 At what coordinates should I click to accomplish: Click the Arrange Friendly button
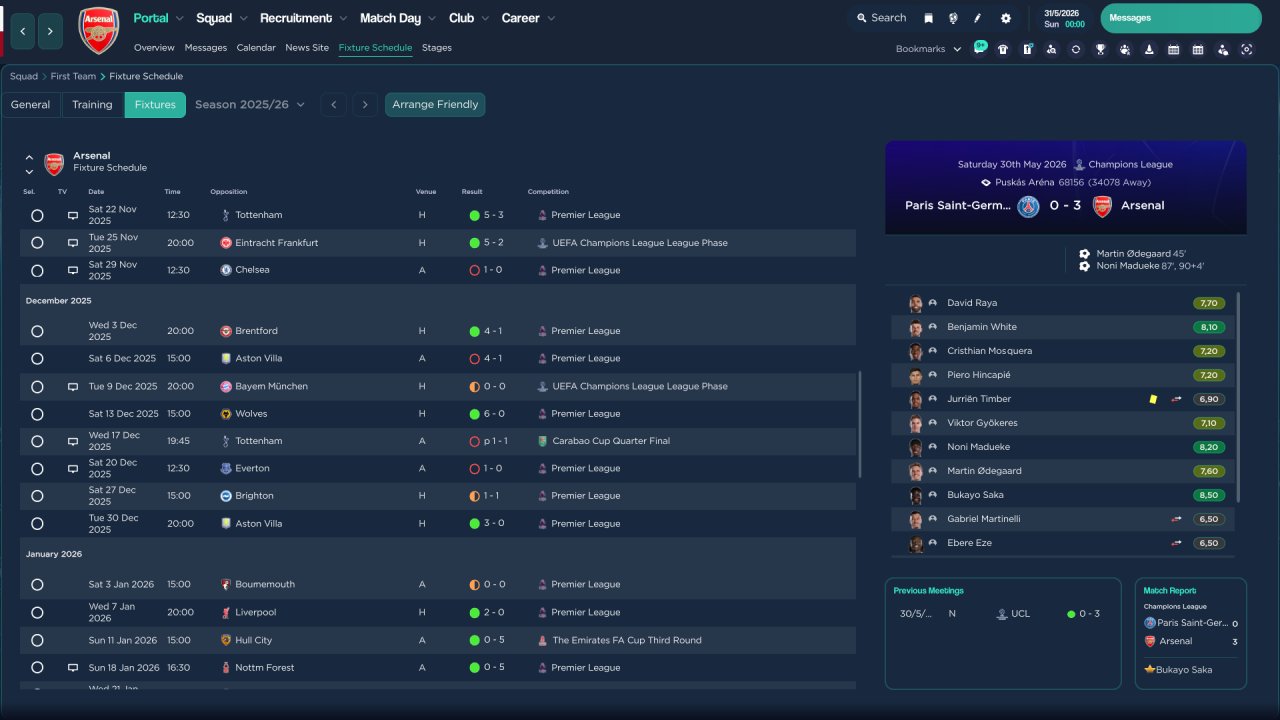point(435,105)
